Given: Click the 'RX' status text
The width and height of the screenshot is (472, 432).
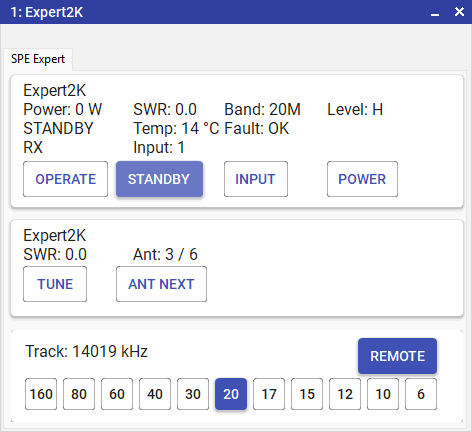Looking at the screenshot, I should click(33, 147).
